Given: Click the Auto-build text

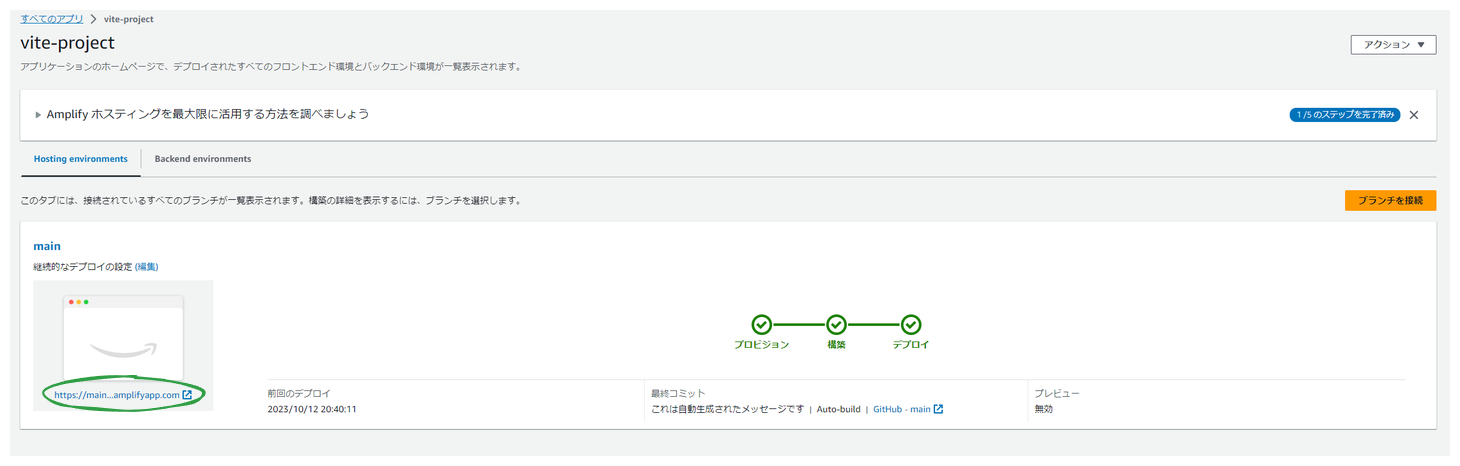Looking at the screenshot, I should coord(838,409).
